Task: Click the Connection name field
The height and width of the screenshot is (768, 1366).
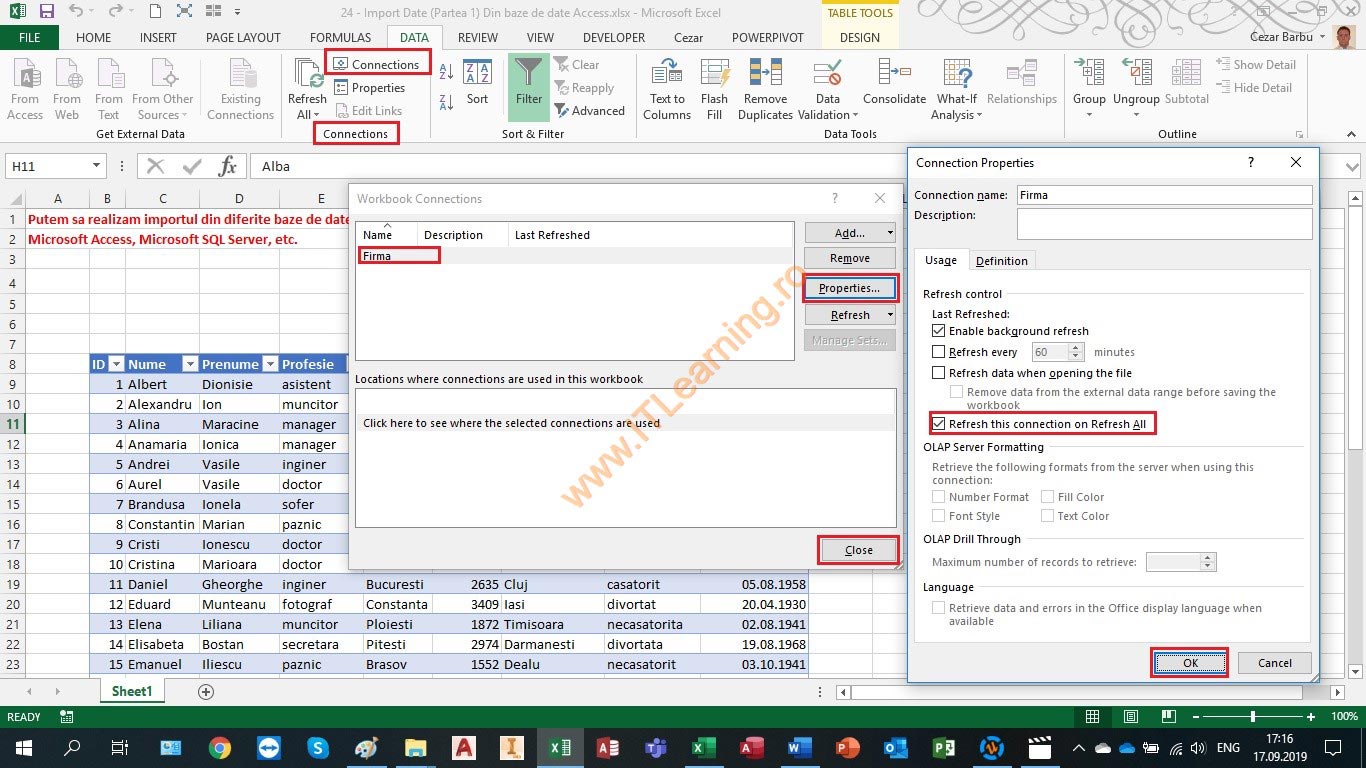Action: tap(1164, 195)
